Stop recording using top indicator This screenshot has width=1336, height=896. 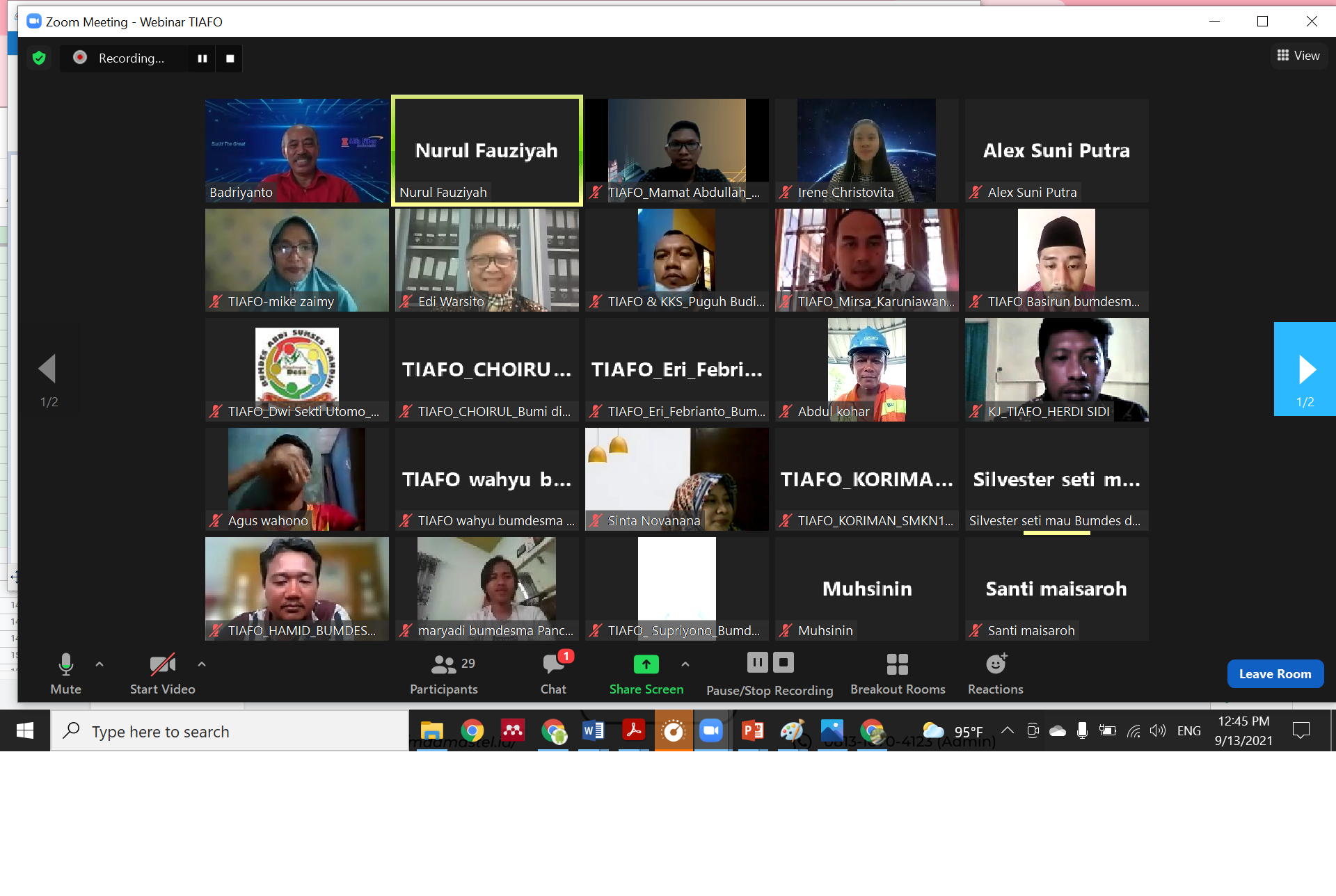pos(230,58)
